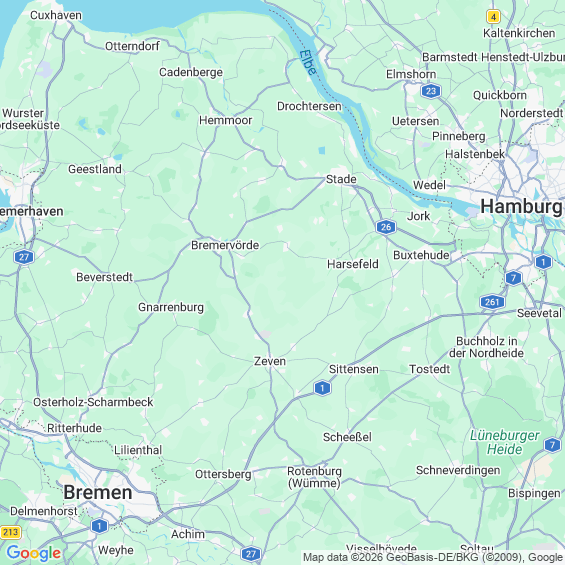Click the A1 shield near Sittensen
This screenshot has width=565, height=565.
click(x=322, y=388)
